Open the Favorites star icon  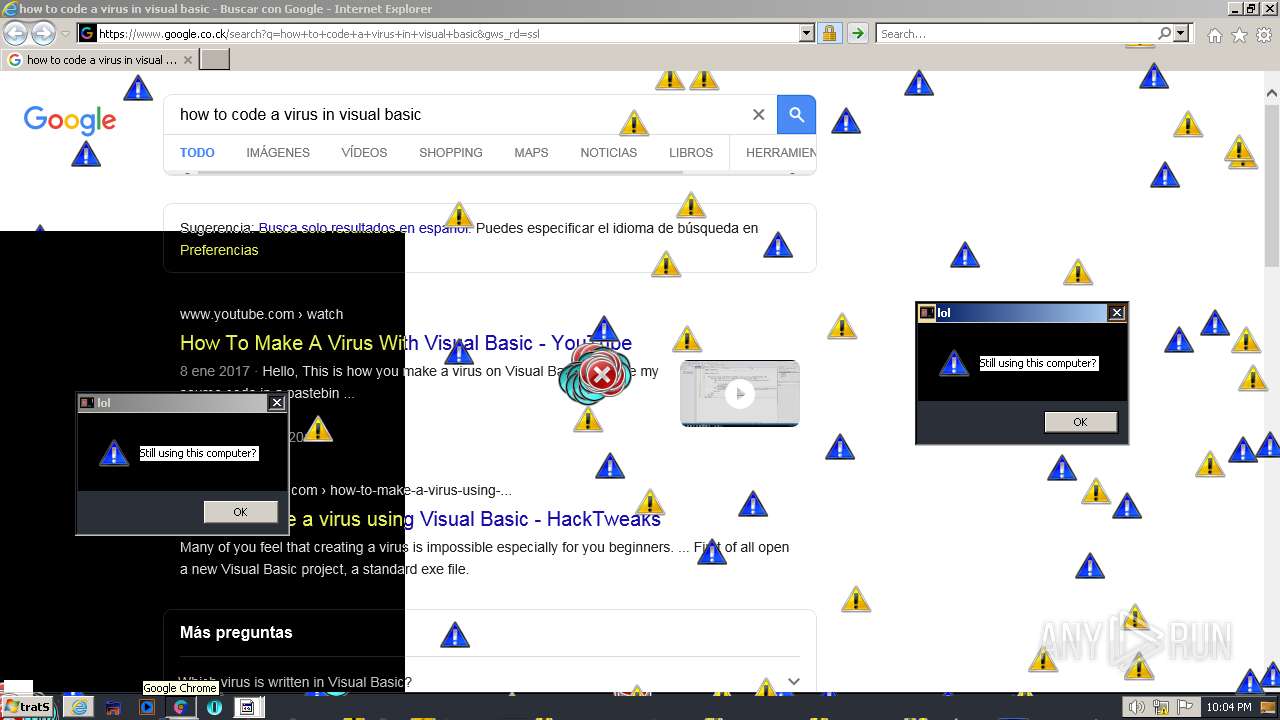pos(1239,35)
